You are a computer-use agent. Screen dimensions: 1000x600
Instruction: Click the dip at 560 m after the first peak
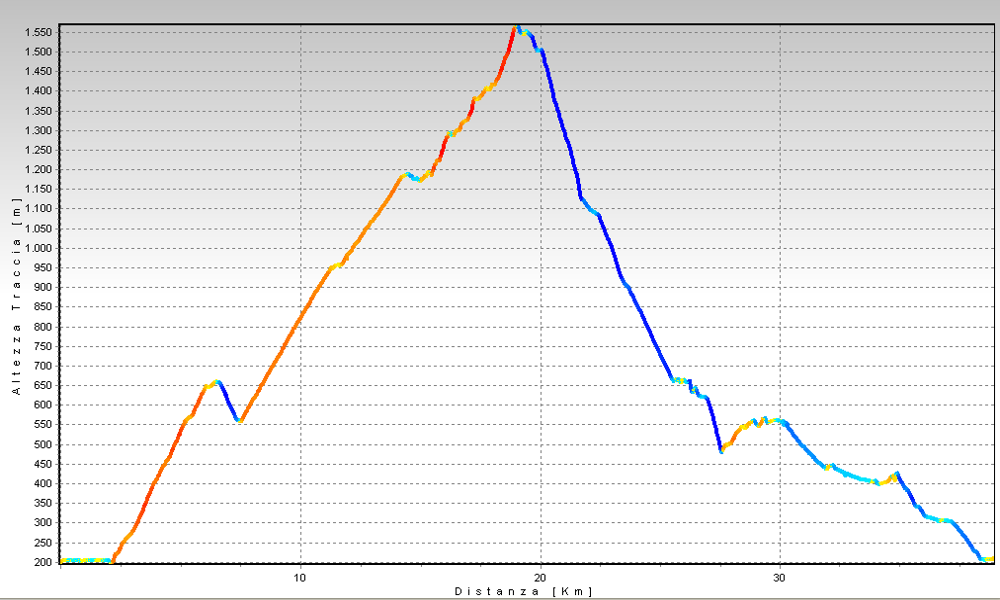(239, 421)
